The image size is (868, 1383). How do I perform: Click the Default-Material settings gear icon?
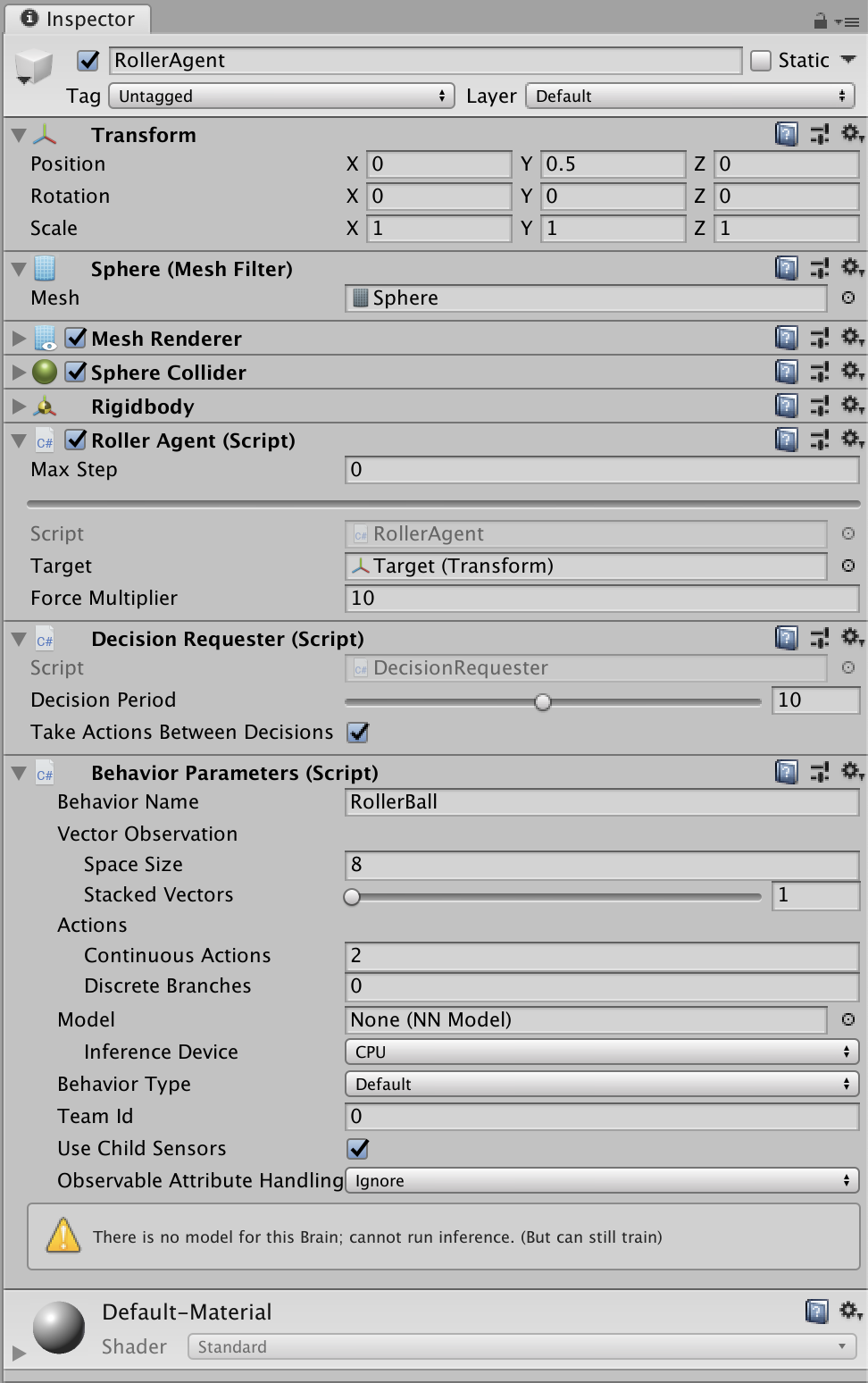847,1312
